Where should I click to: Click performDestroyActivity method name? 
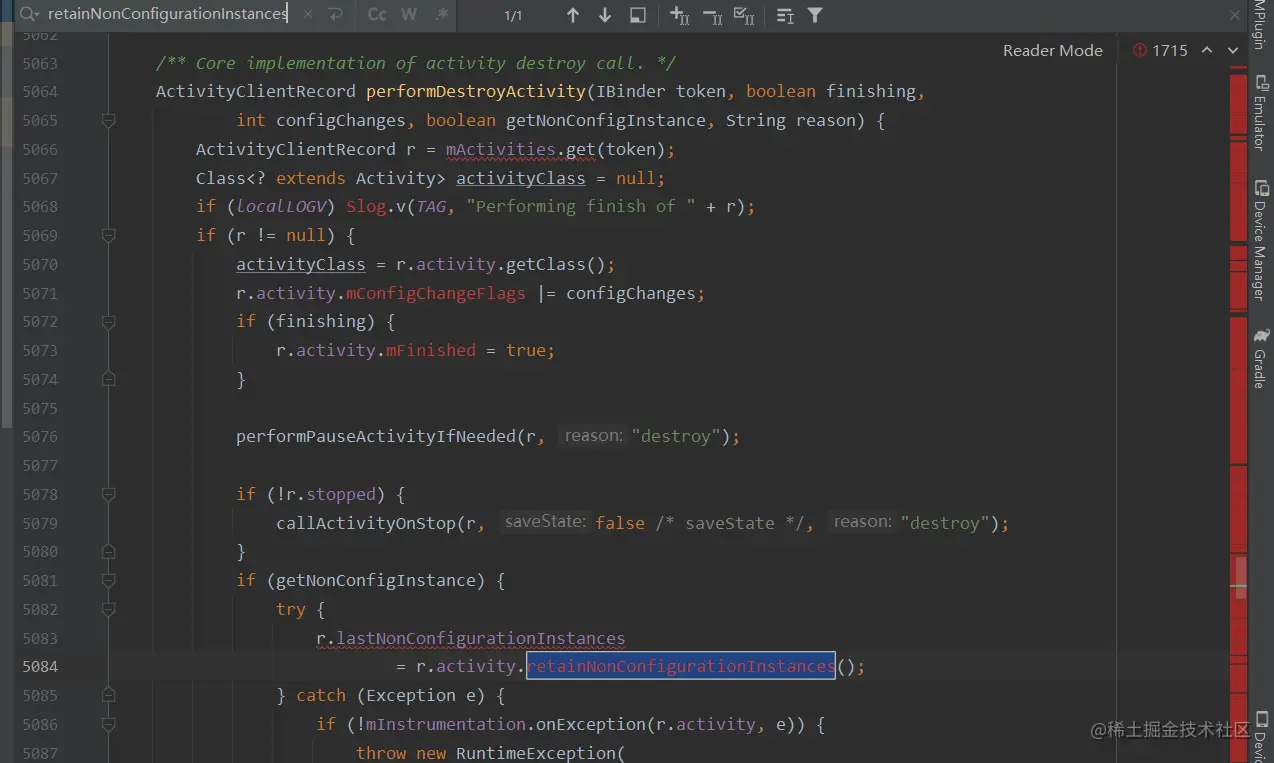(475, 91)
